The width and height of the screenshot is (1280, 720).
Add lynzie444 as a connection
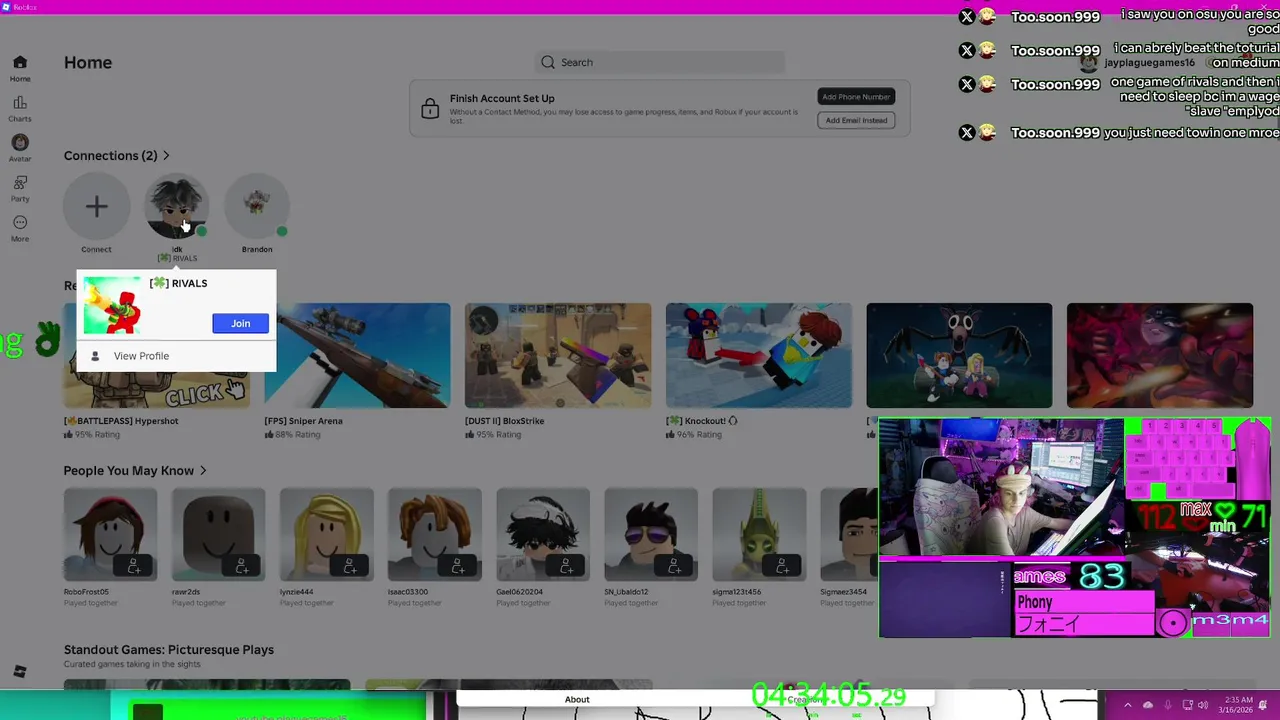[x=349, y=566]
